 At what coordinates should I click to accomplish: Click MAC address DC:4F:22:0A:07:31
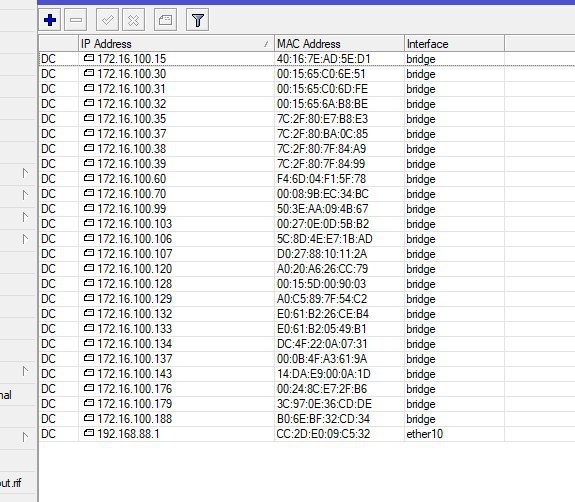point(322,344)
